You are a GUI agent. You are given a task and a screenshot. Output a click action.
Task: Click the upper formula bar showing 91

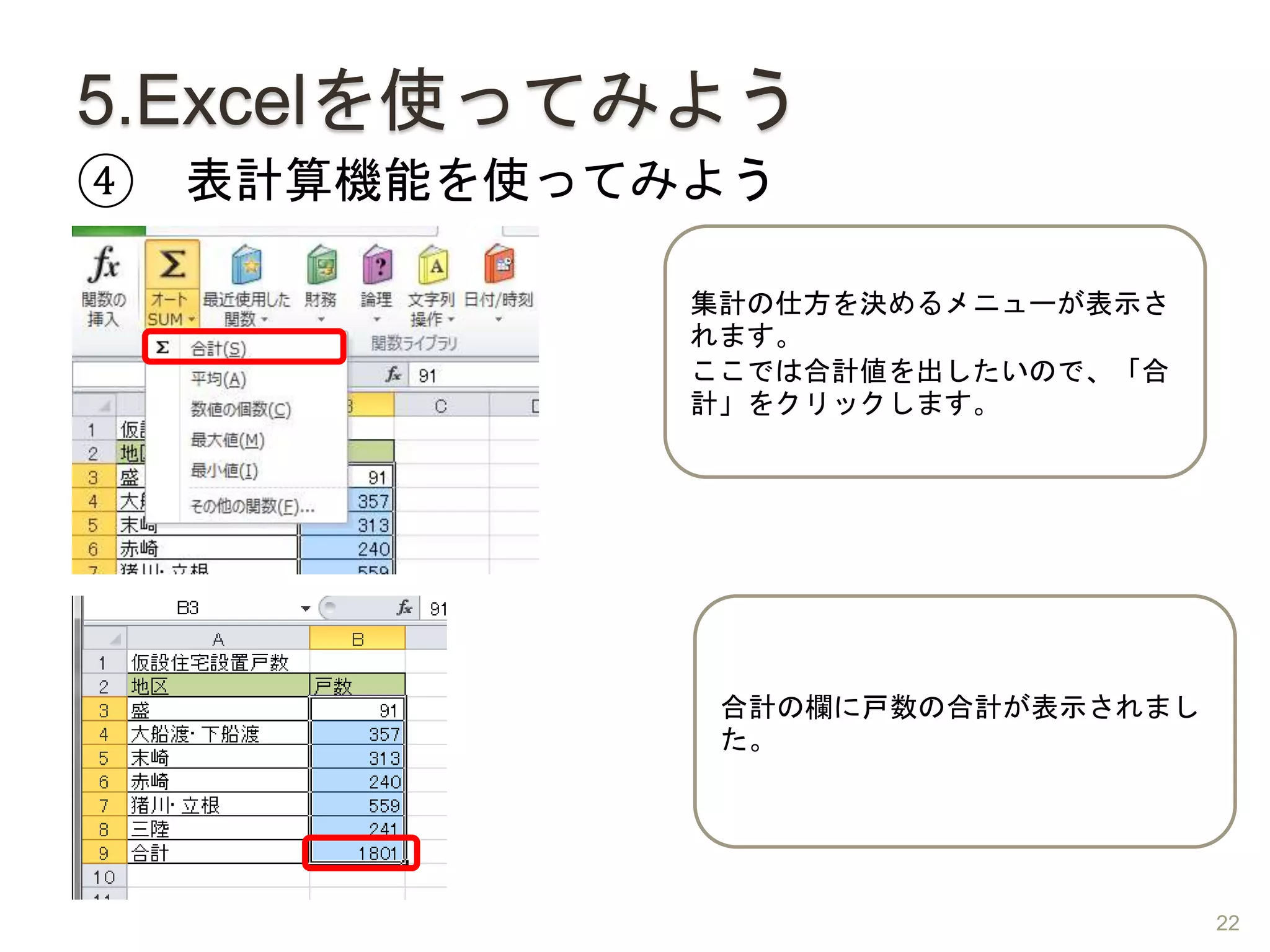tap(474, 376)
